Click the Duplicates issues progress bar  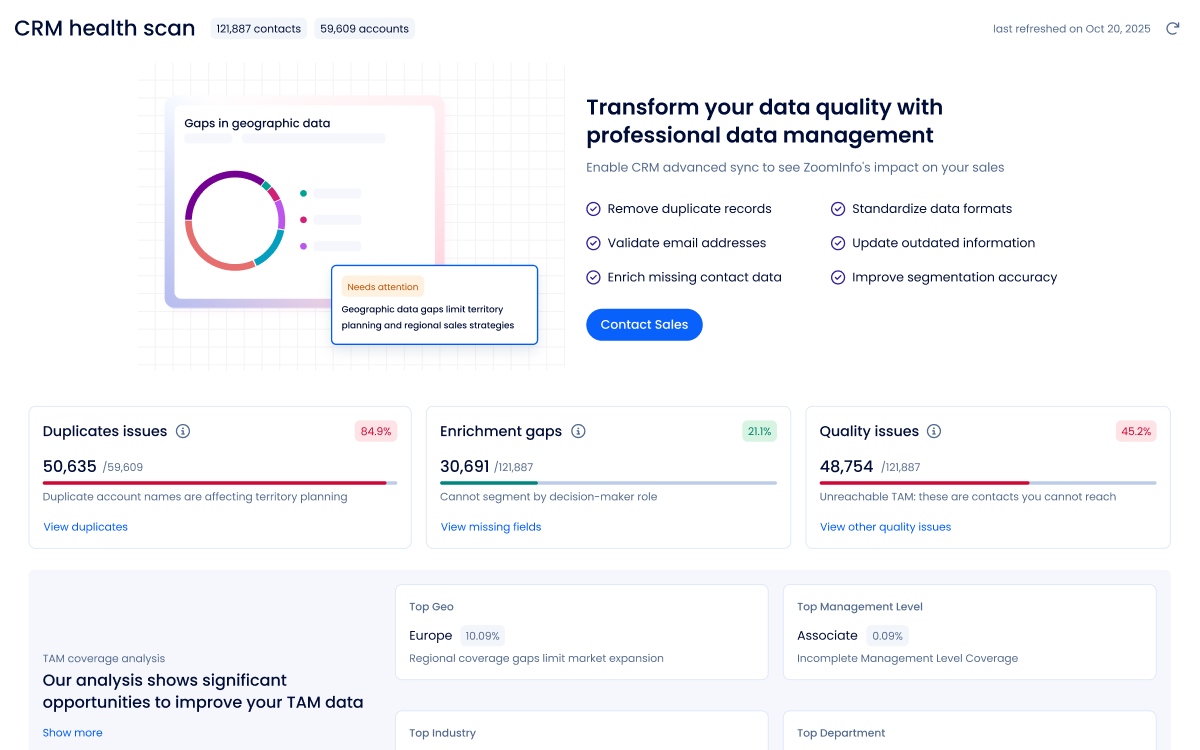click(x=220, y=483)
